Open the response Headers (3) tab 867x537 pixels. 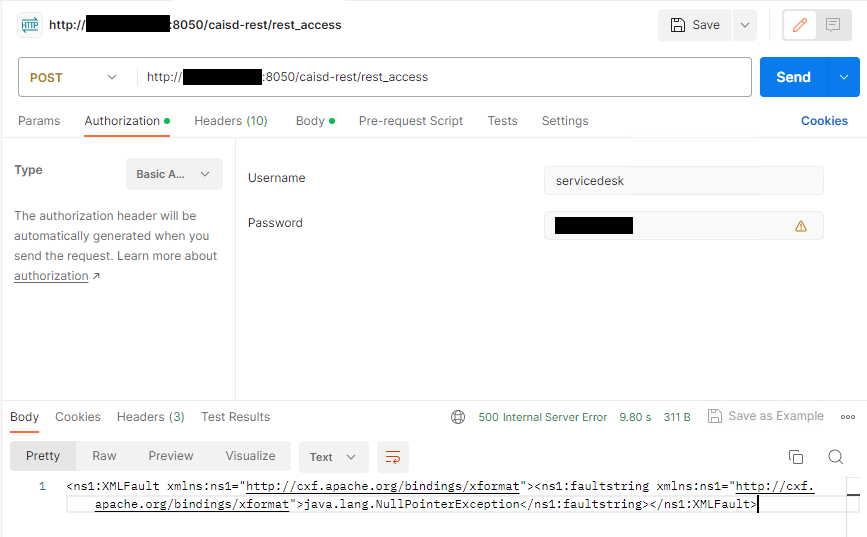pos(150,417)
